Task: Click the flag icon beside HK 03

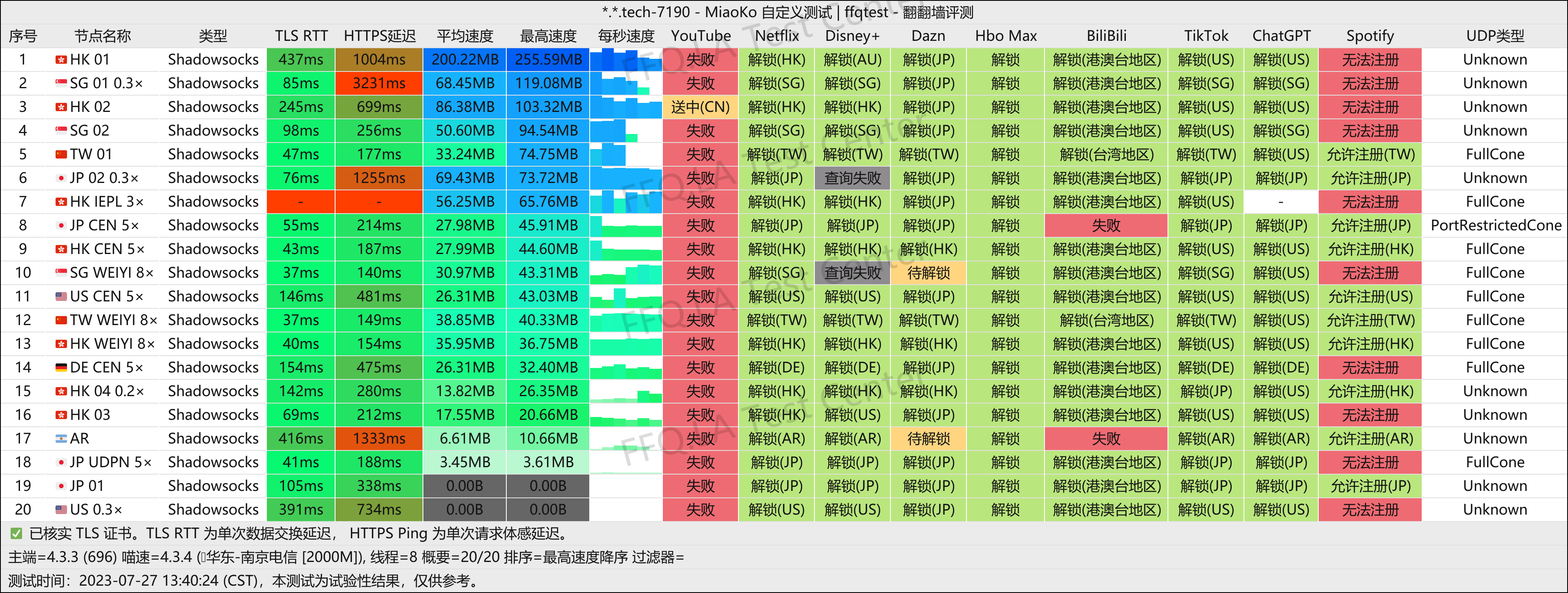Action: [61, 415]
